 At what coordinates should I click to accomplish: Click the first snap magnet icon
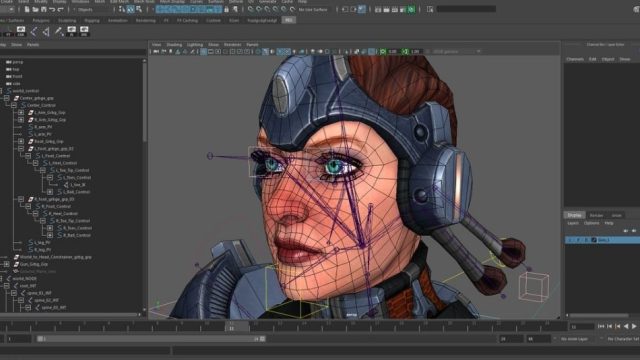pyautogui.click(x=251, y=9)
